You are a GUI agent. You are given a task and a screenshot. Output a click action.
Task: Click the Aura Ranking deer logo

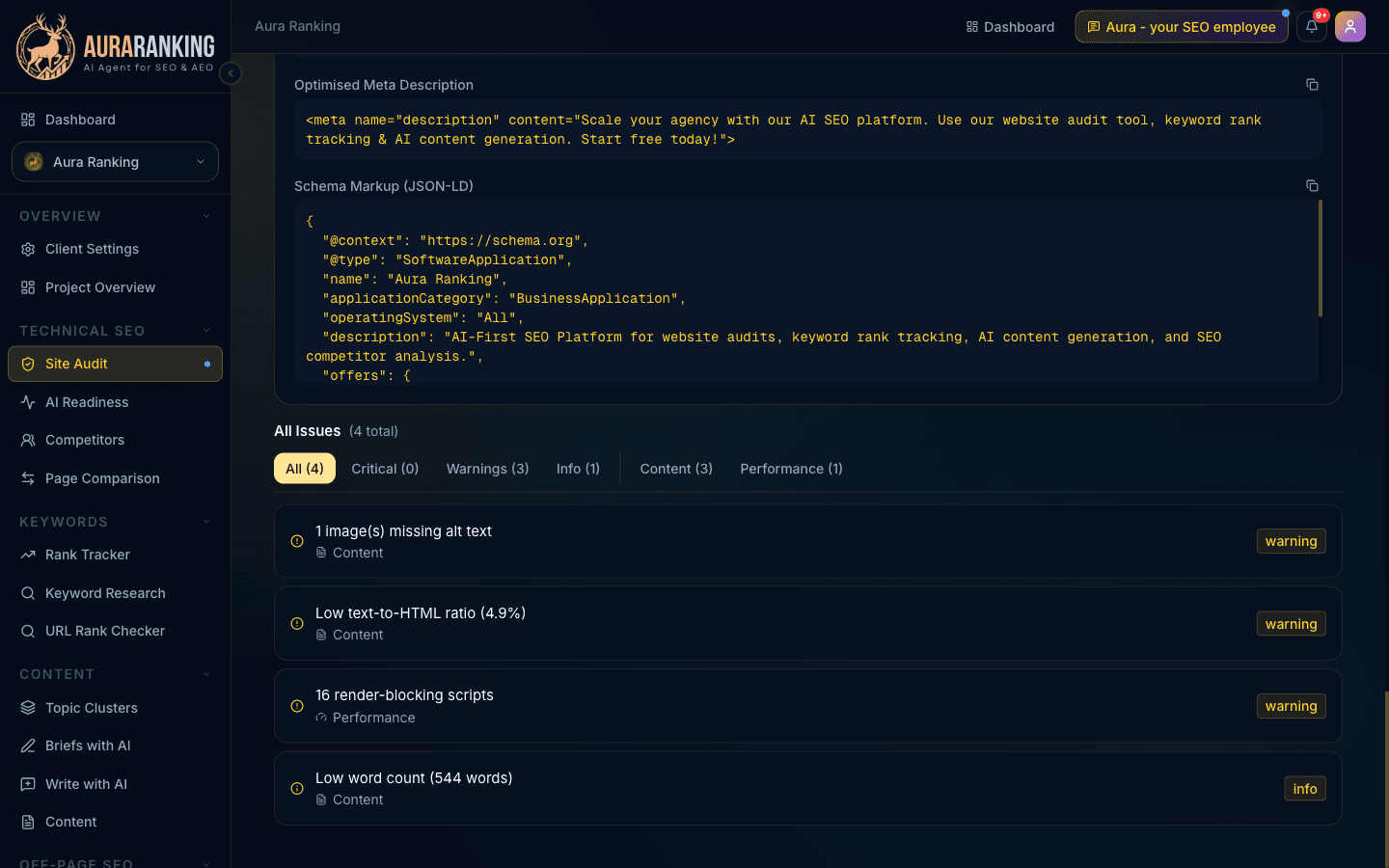pyautogui.click(x=45, y=46)
